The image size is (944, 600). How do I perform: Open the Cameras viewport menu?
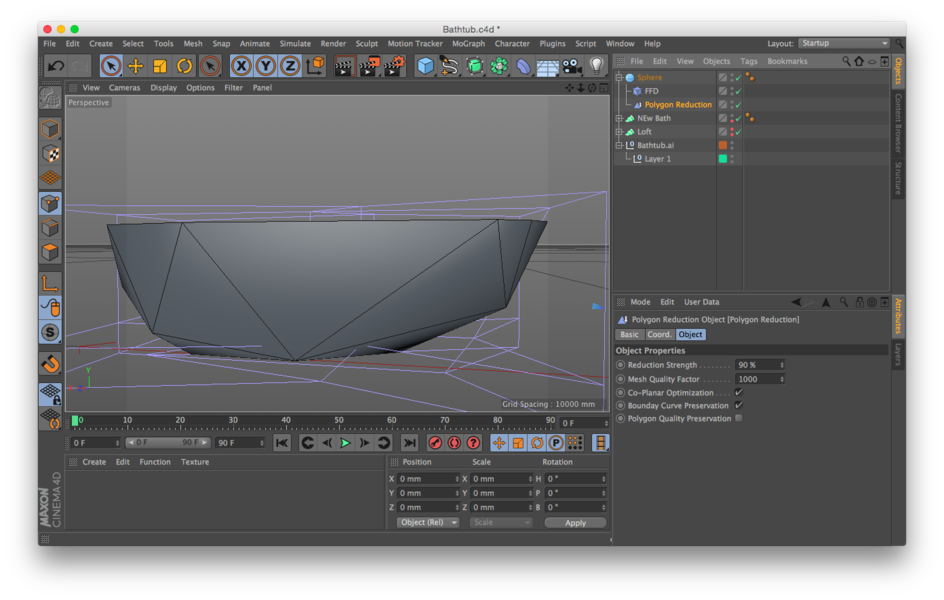pyautogui.click(x=124, y=88)
